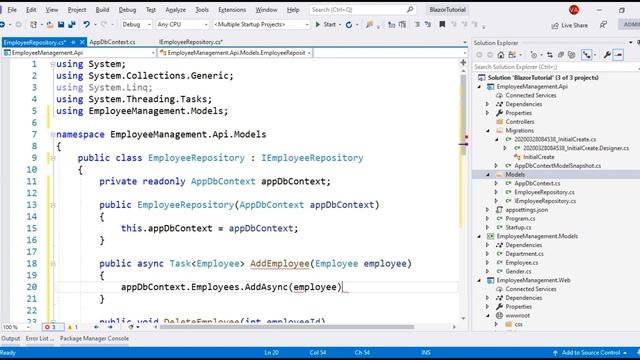Open the Any CPU platform dropdown
This screenshot has height=360, width=640.
click(182, 24)
